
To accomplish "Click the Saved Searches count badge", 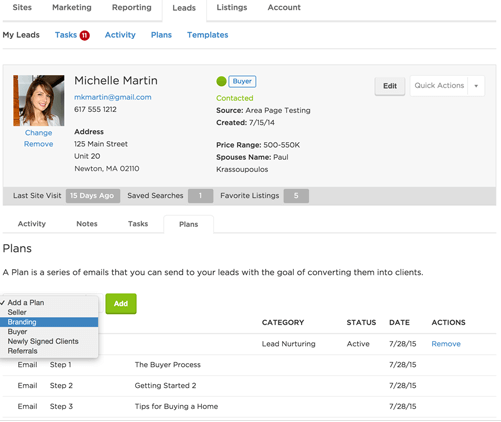I will 200,196.
